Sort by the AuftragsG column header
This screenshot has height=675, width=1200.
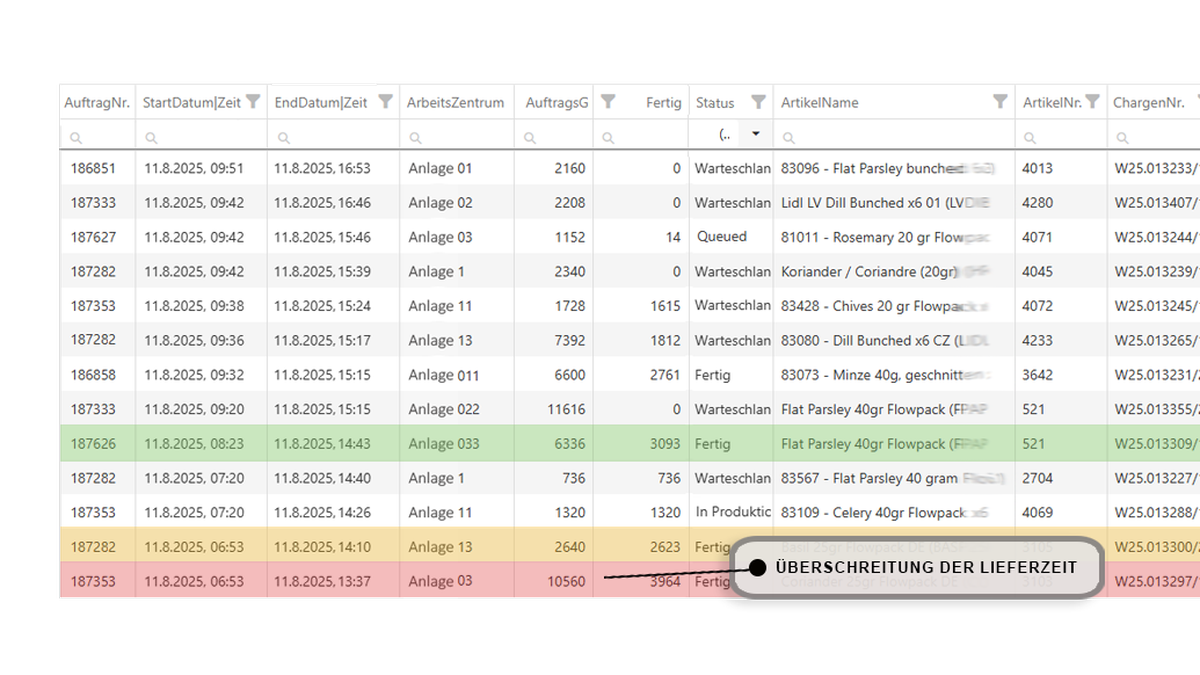click(x=556, y=102)
